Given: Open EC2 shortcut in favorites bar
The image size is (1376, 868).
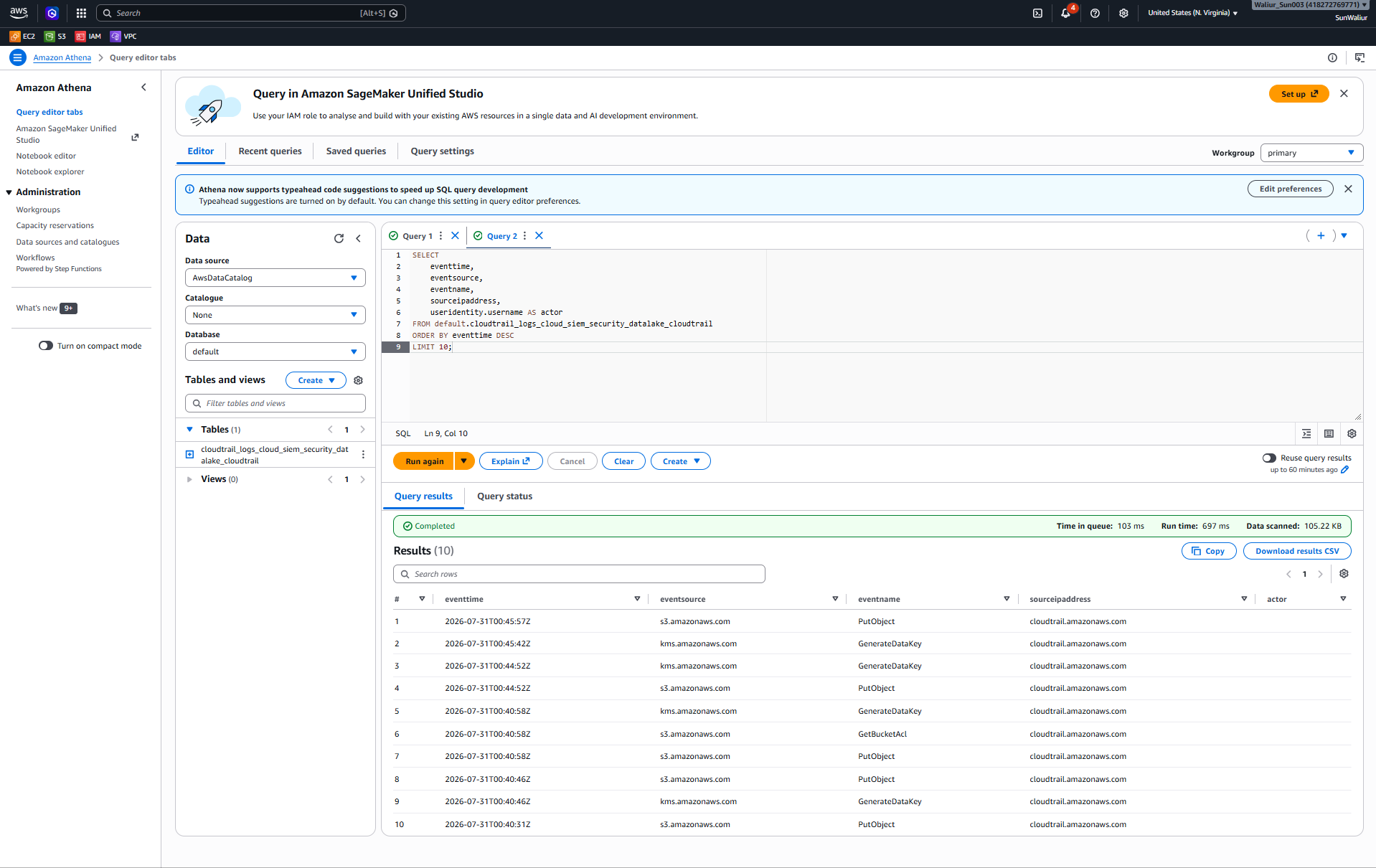Looking at the screenshot, I should (x=22, y=36).
